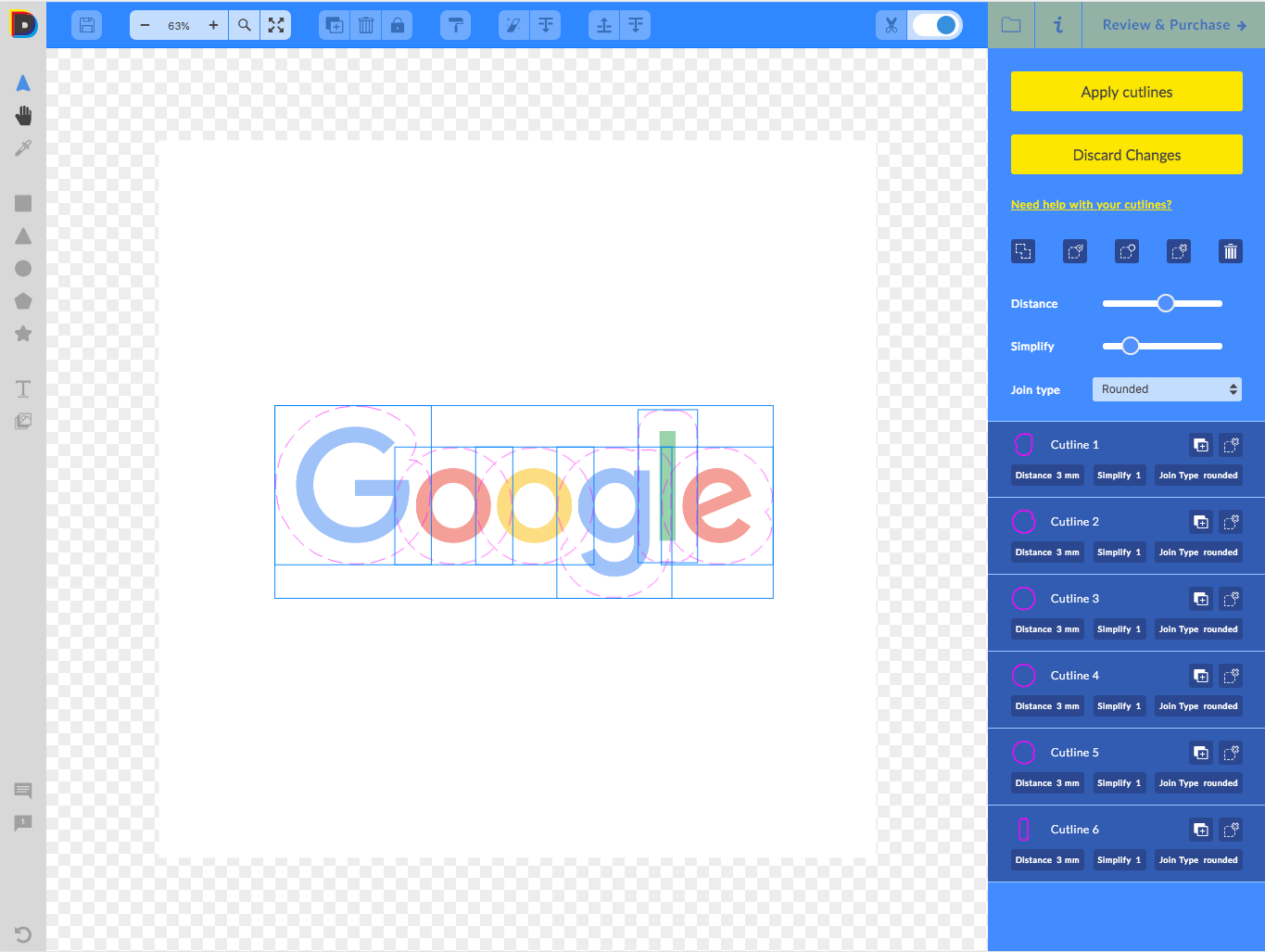
Task: Duplicate Cutline 3 using its copy icon
Action: pos(1200,599)
